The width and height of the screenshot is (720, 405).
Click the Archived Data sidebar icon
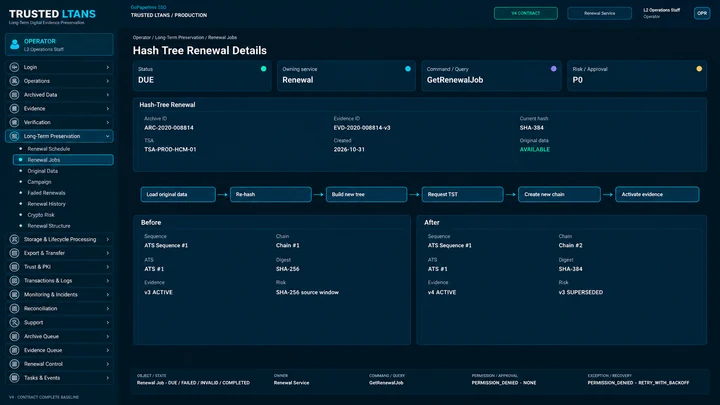pyautogui.click(x=14, y=95)
